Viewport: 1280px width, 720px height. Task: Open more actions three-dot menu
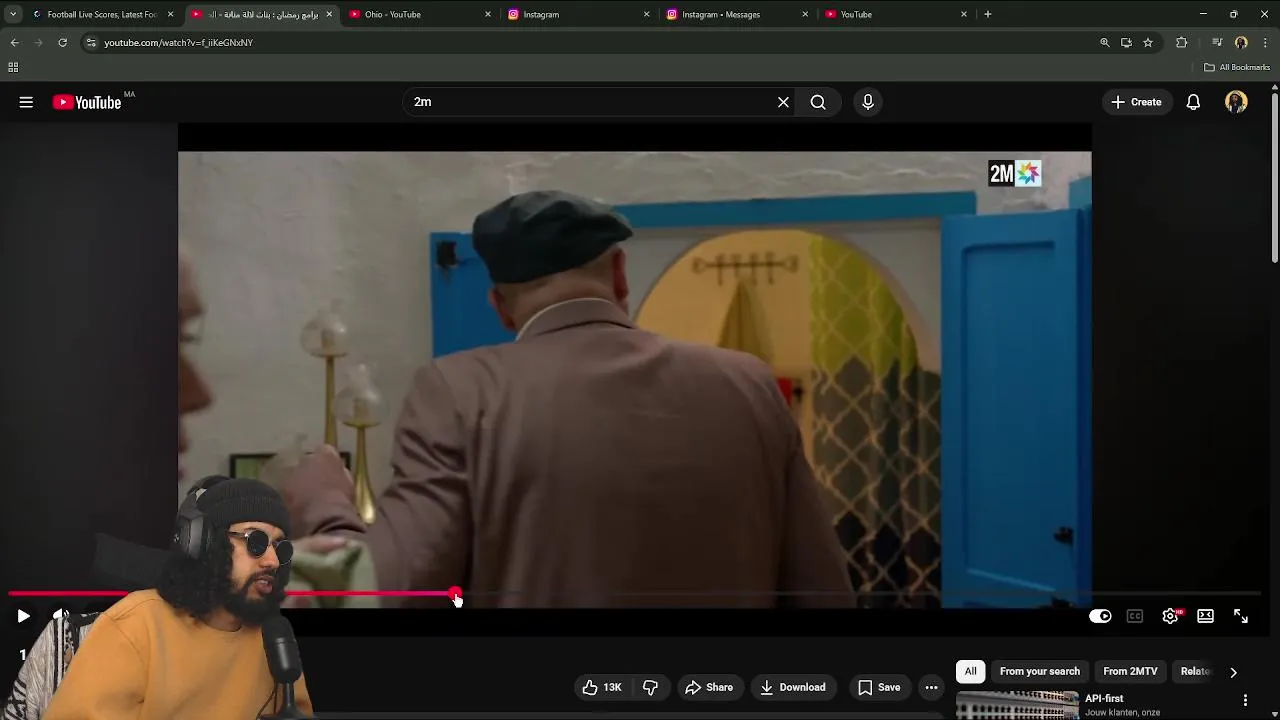pos(931,687)
